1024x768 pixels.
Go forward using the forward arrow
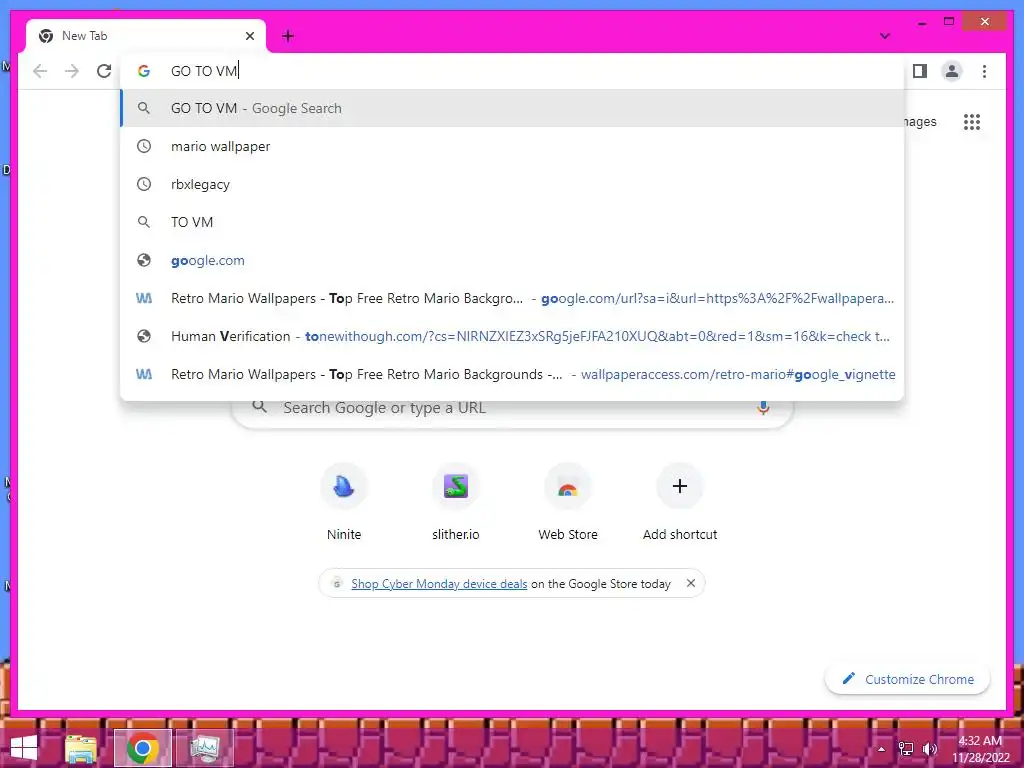[x=72, y=71]
